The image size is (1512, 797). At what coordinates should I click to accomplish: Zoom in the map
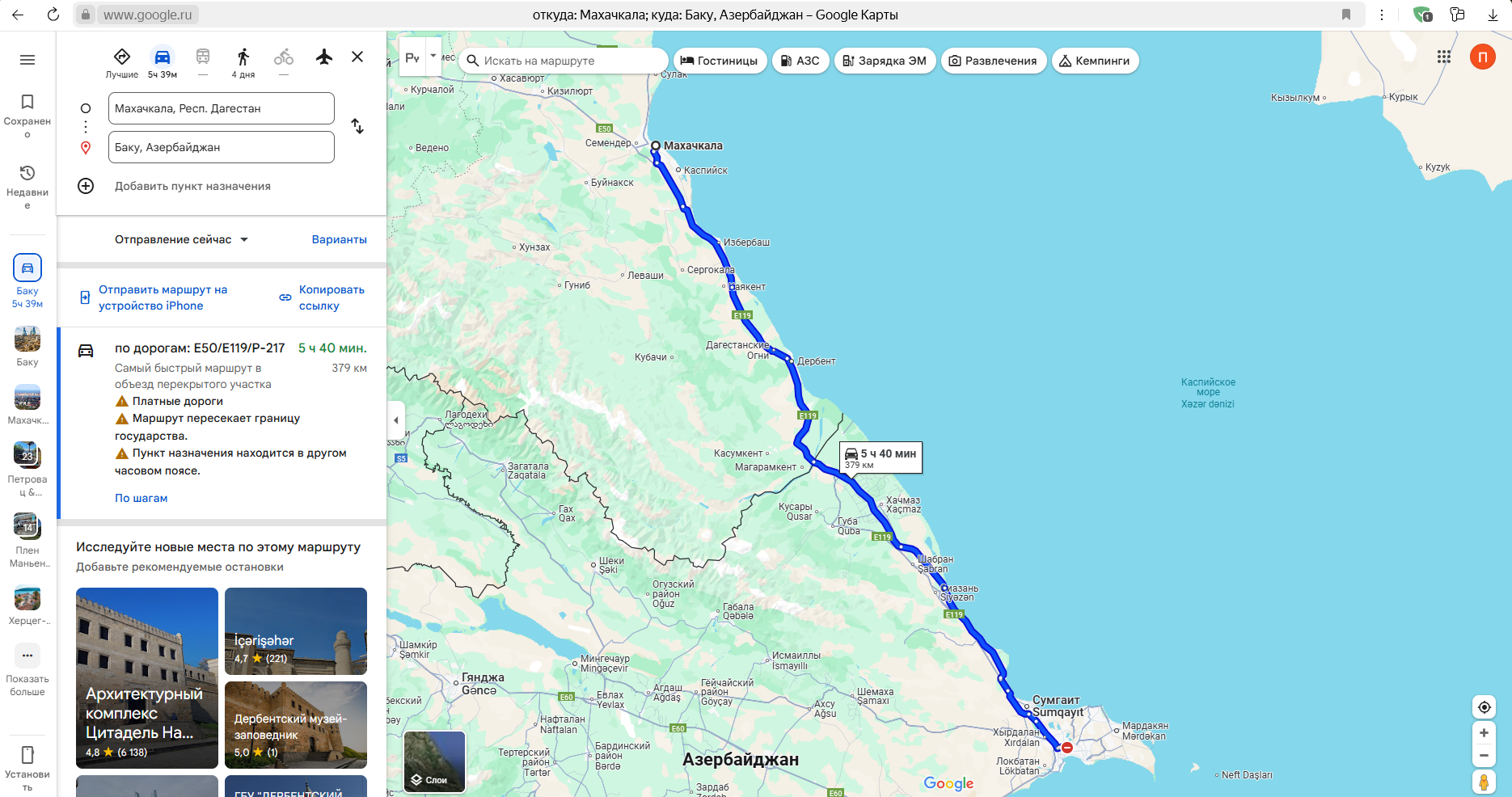point(1484,733)
